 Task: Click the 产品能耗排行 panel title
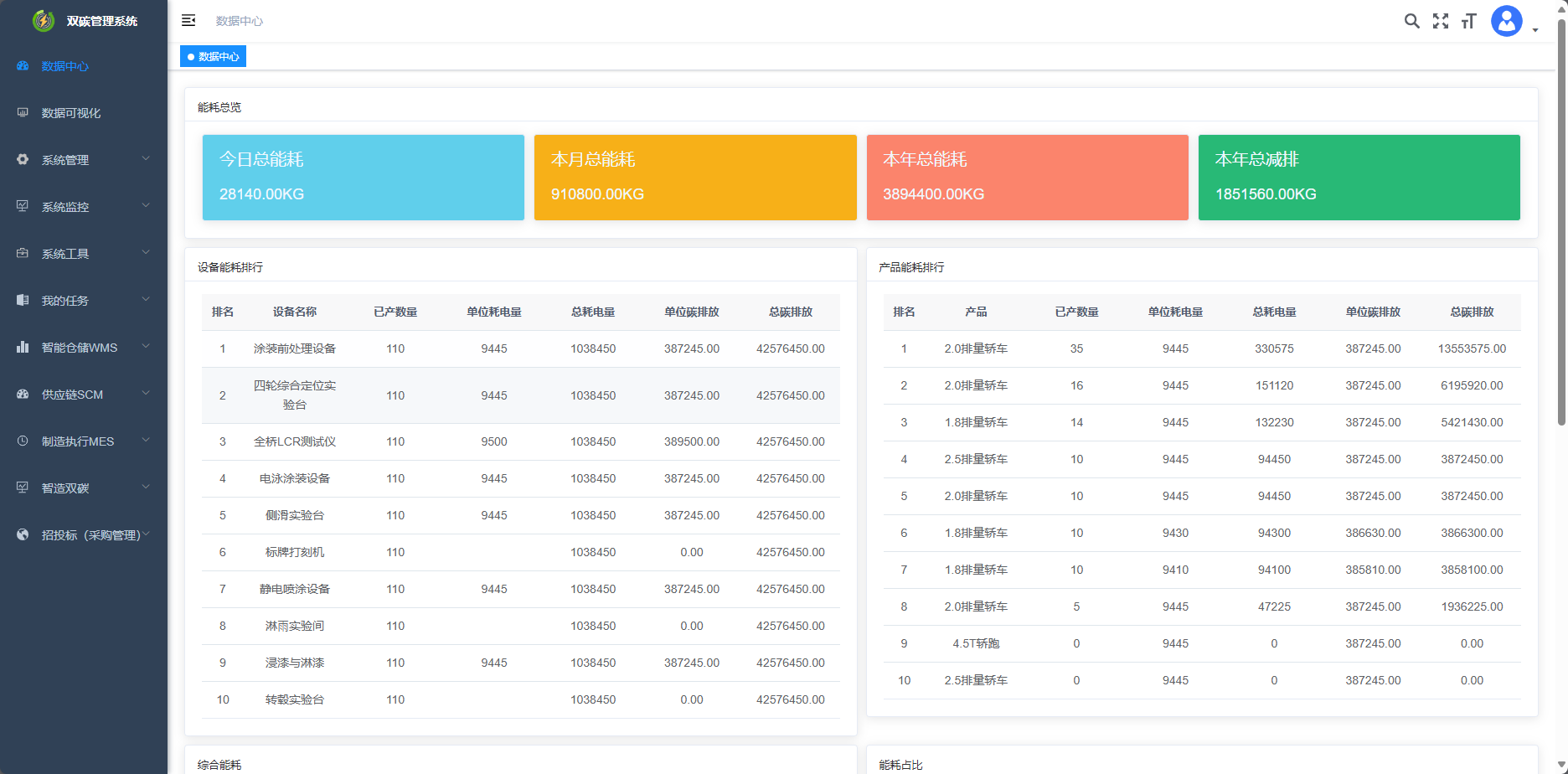click(911, 267)
